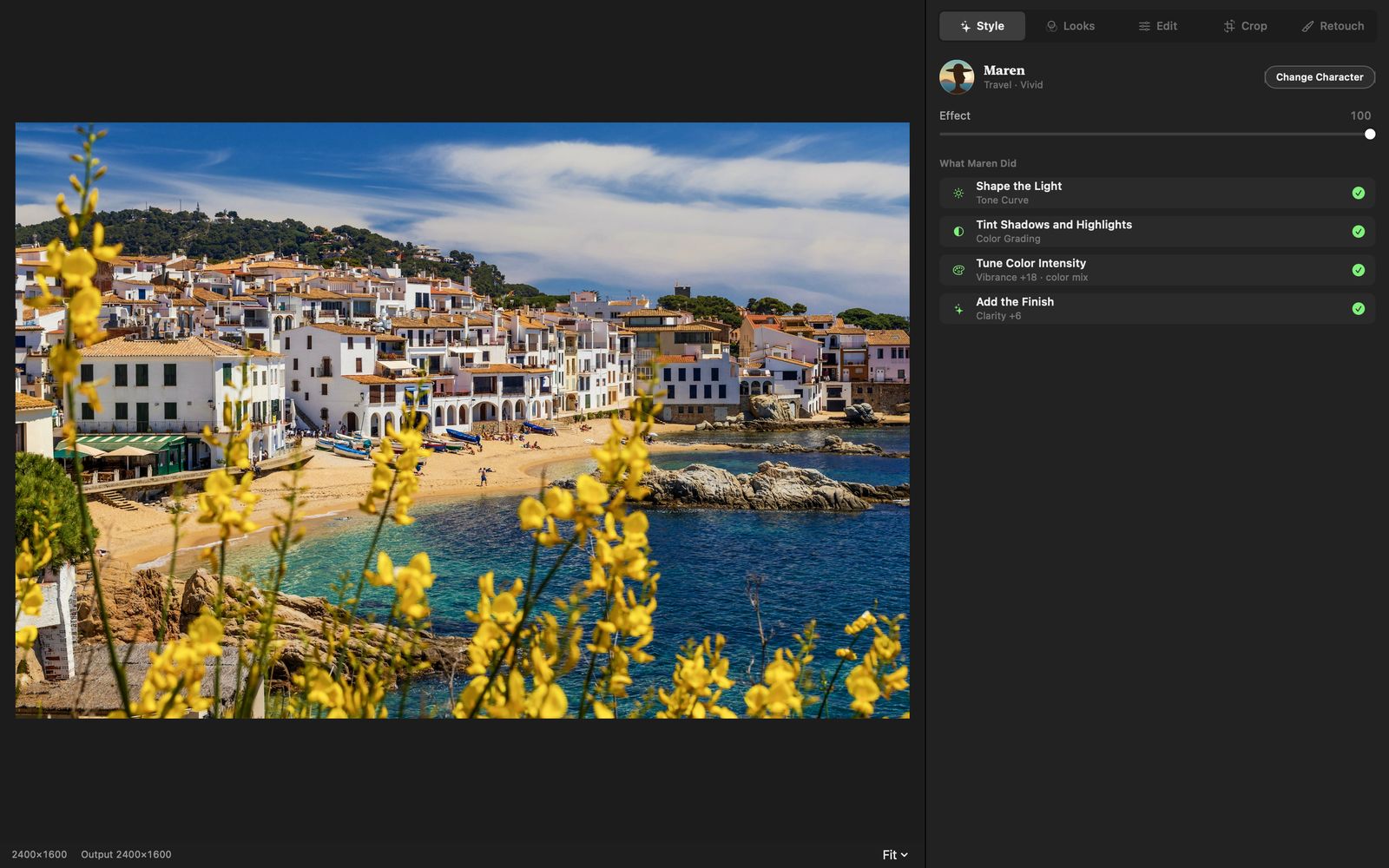Click the Vibrance +18 · color mix subtitle
1389x868 pixels.
point(1031,278)
